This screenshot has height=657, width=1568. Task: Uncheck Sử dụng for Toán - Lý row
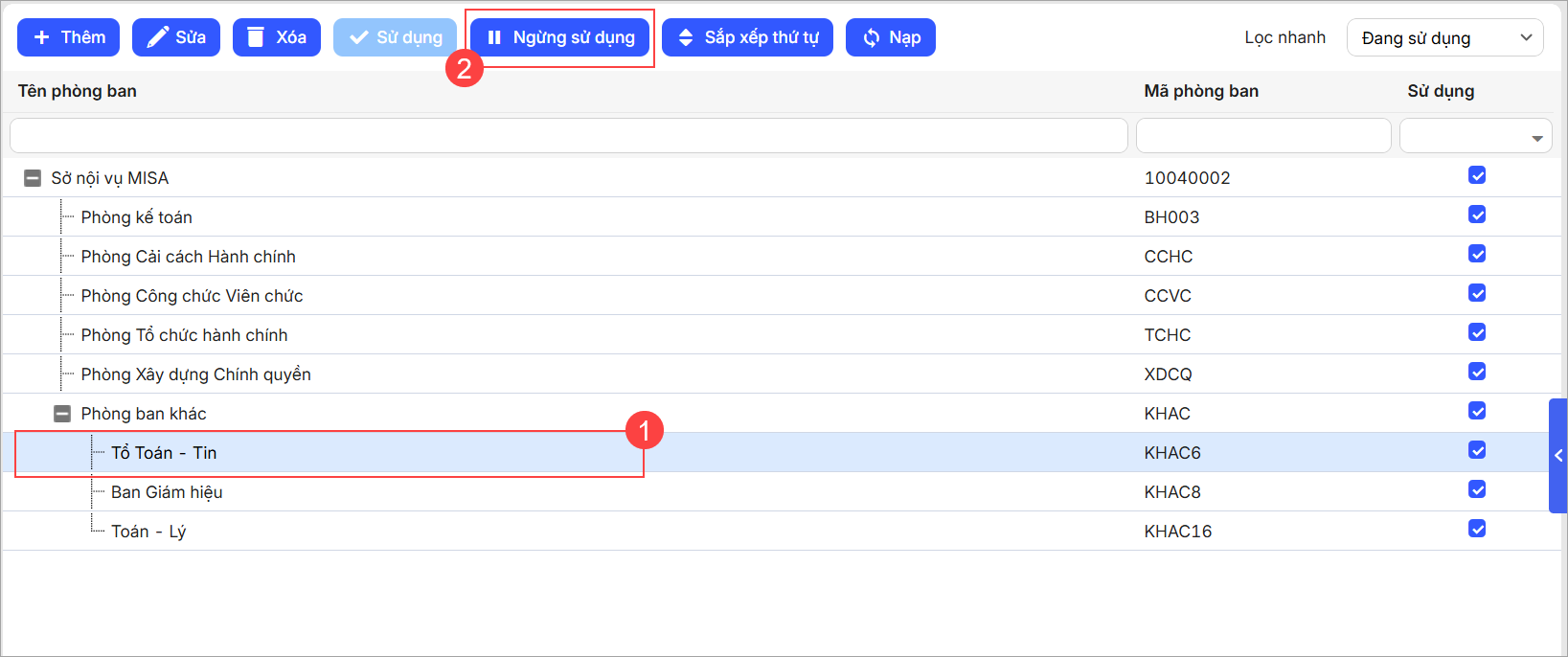pyautogui.click(x=1477, y=529)
